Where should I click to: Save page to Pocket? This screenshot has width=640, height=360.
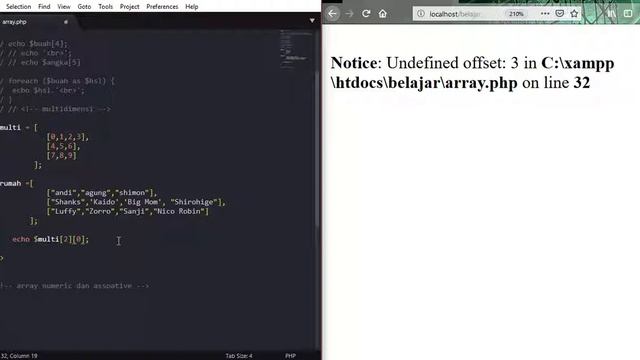tap(560, 13)
